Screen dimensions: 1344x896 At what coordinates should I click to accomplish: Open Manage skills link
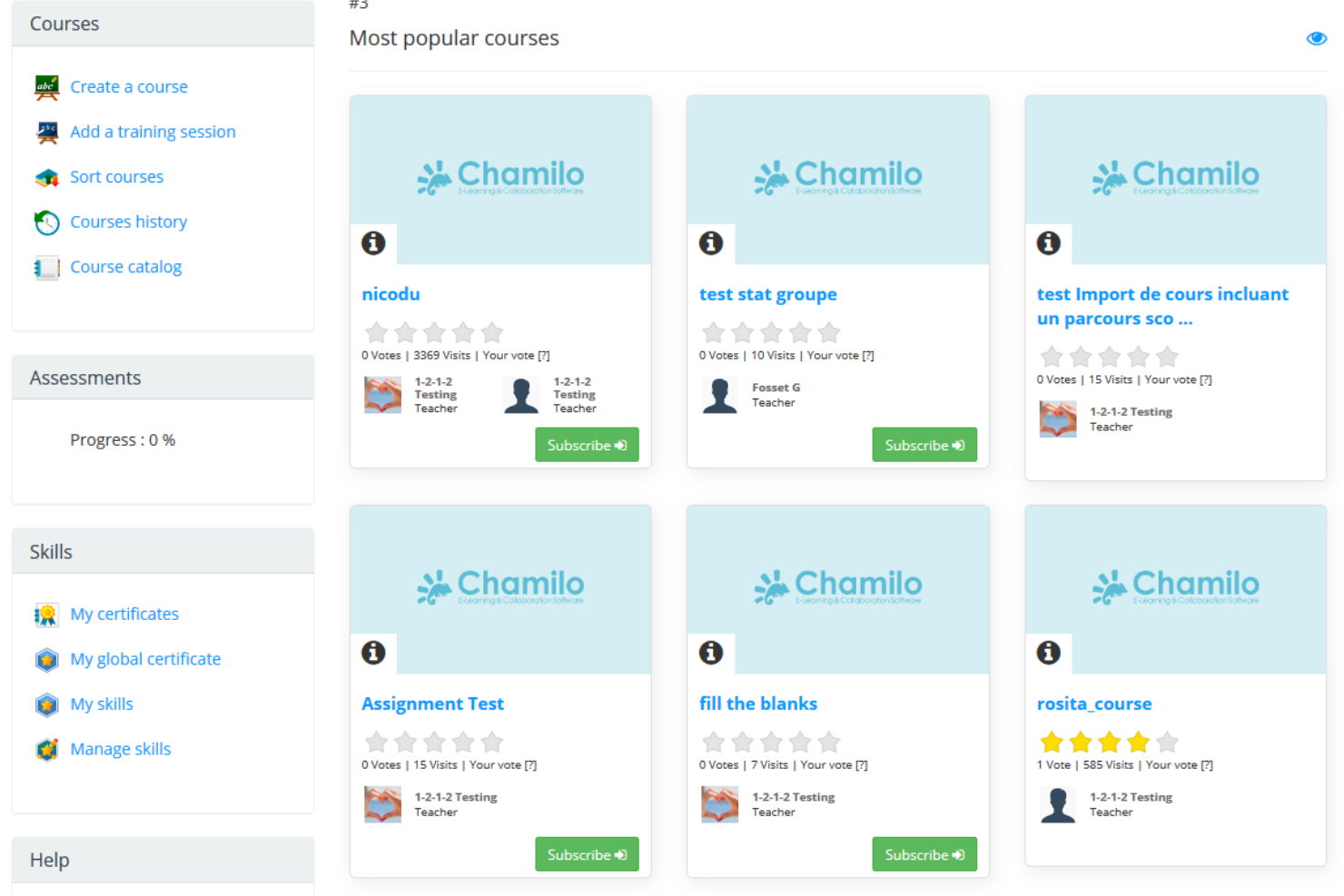point(121,750)
